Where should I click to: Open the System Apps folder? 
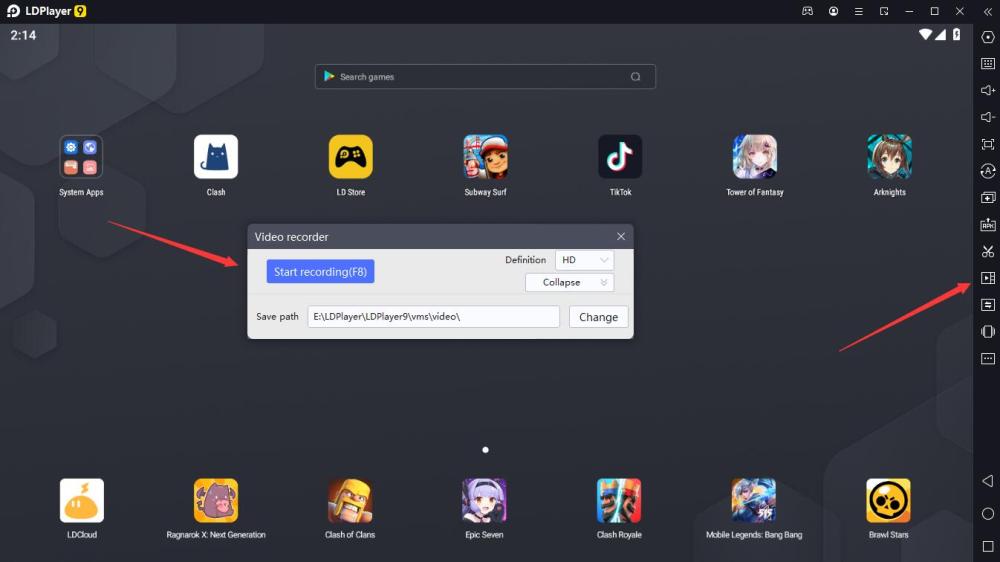coord(81,157)
